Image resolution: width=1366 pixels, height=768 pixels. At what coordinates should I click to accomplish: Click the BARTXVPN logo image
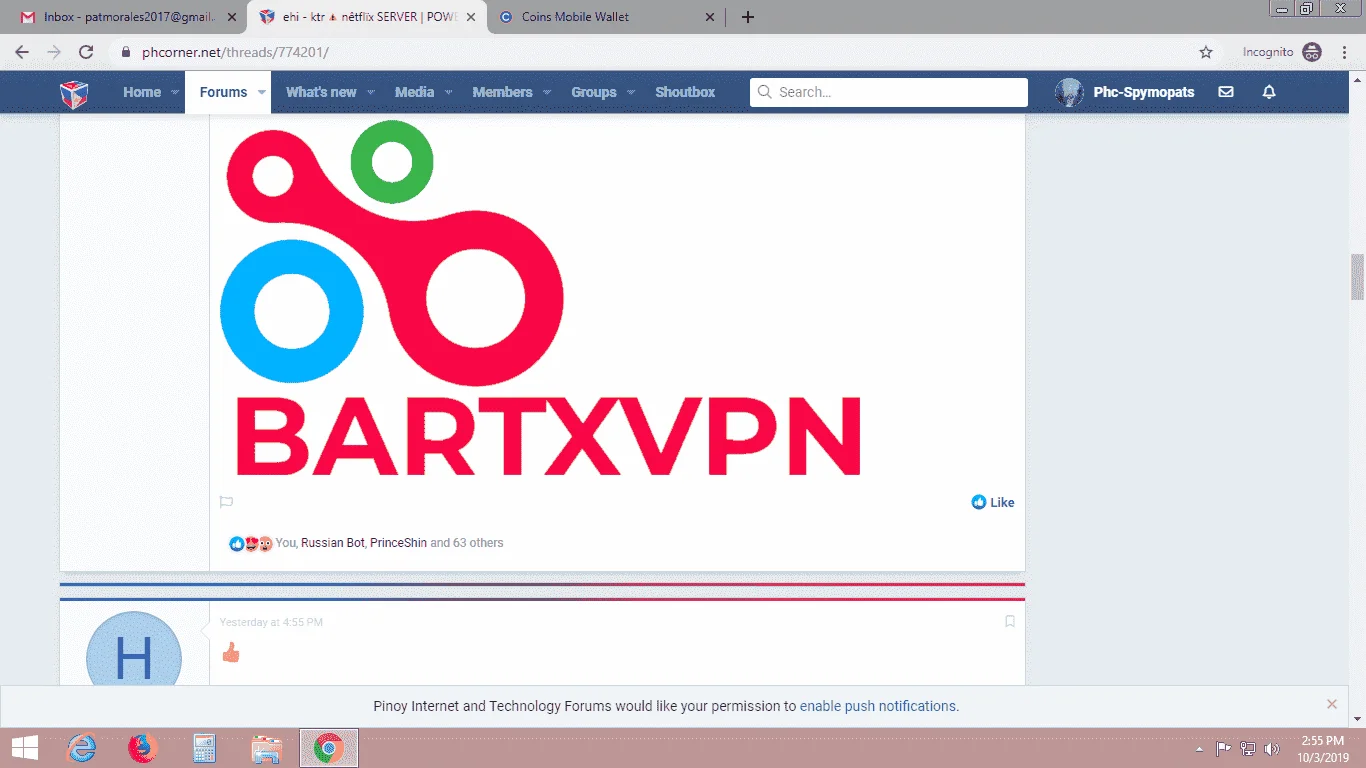coord(540,298)
